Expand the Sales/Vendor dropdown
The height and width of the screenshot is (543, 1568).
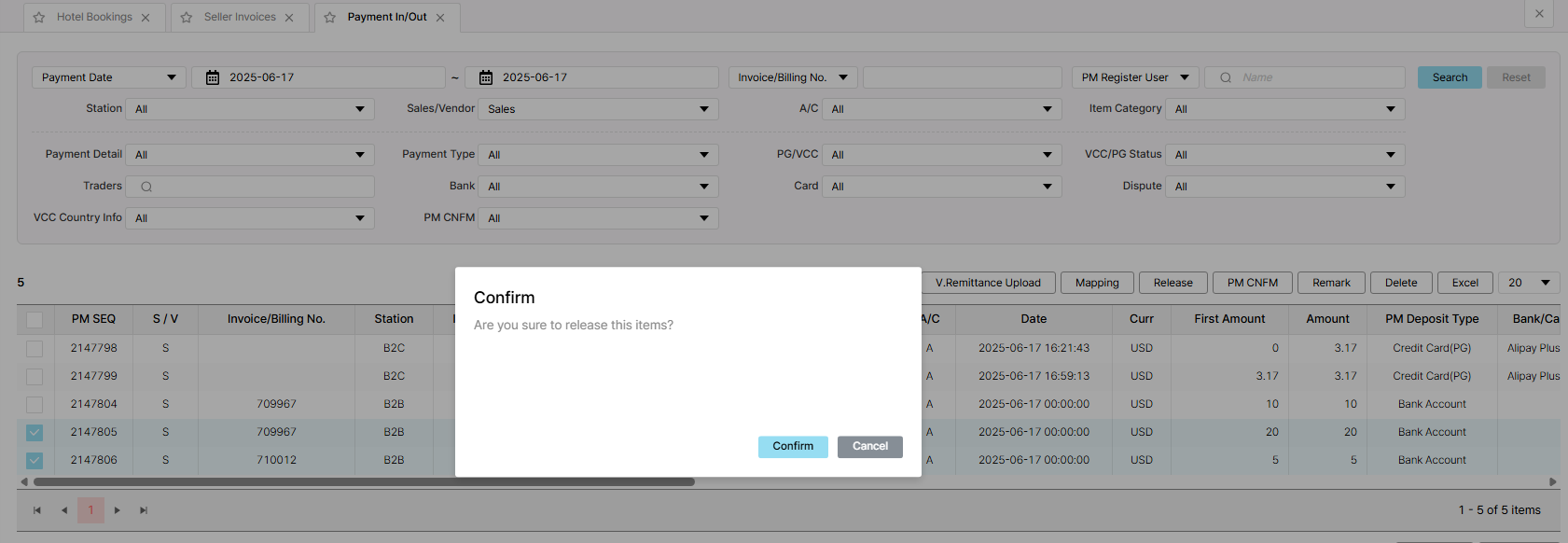(x=598, y=109)
